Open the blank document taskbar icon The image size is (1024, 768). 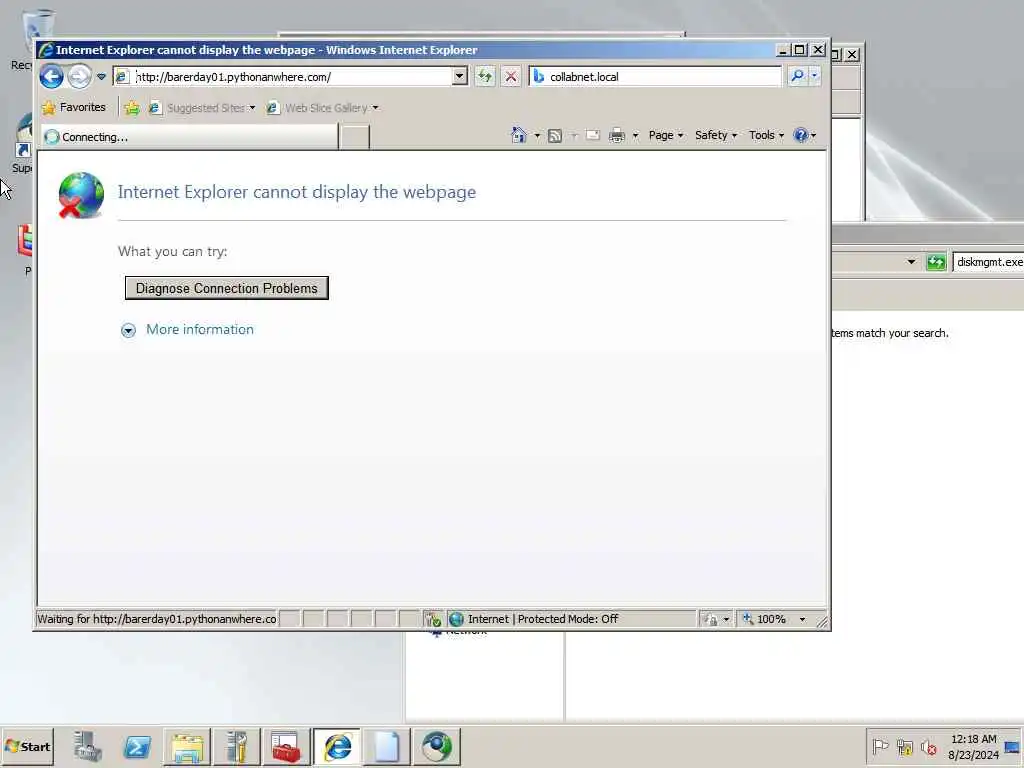[387, 746]
